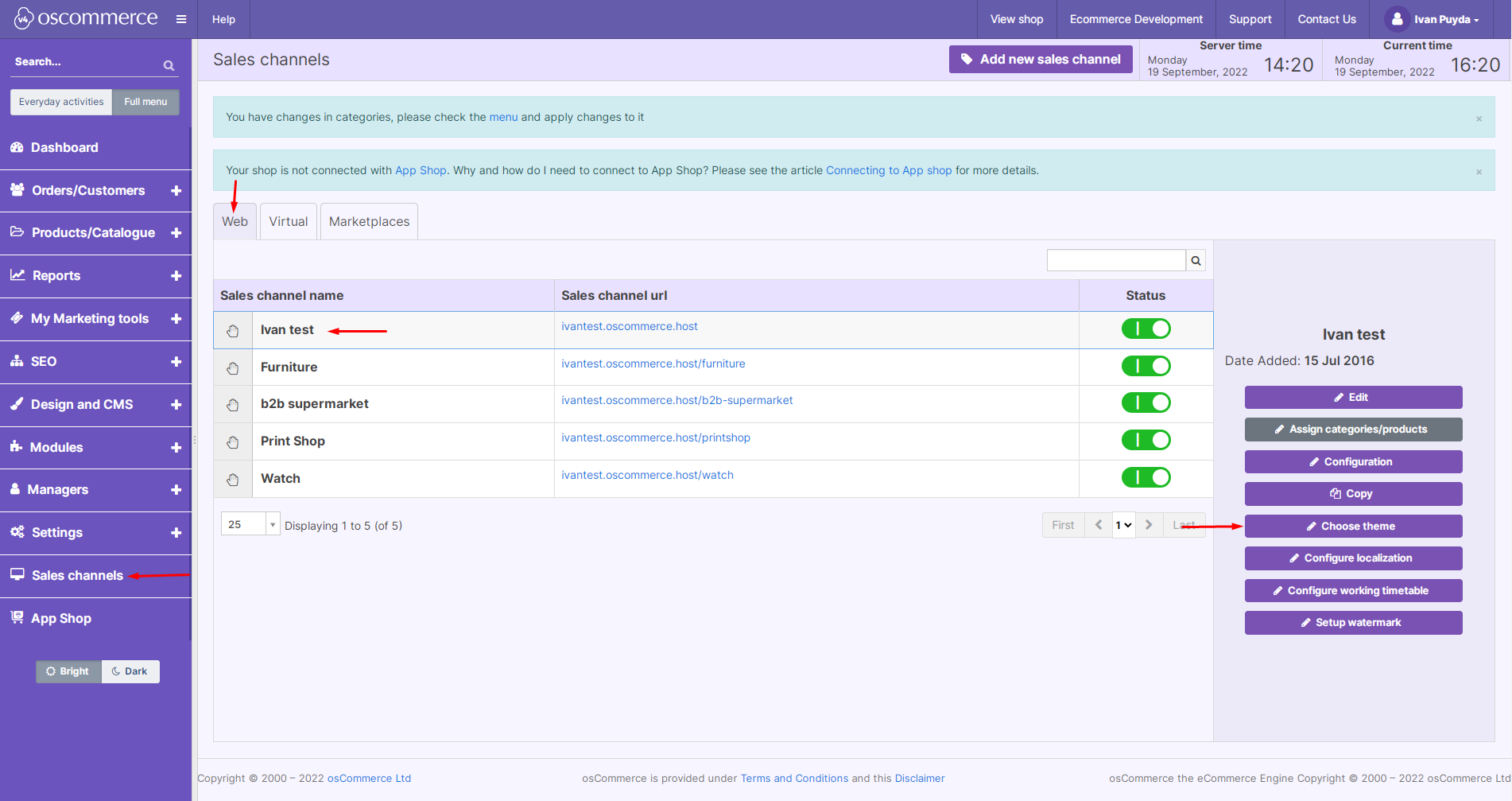Expand Products/Catalogue submenu plus

point(176,233)
